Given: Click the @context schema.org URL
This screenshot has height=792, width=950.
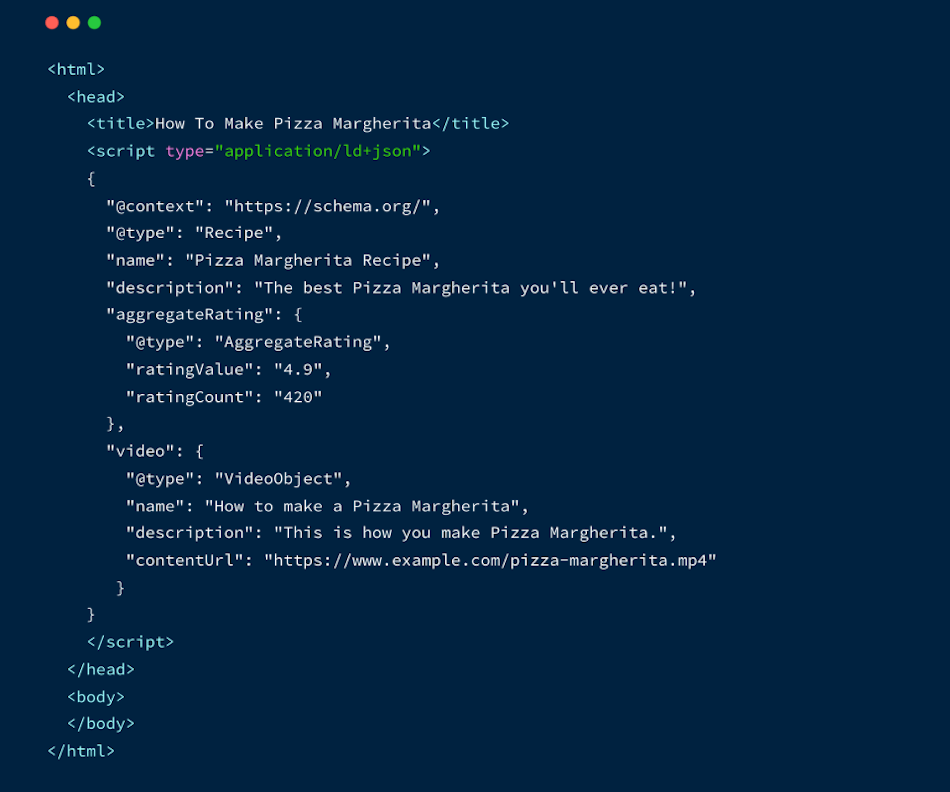Looking at the screenshot, I should coord(327,207).
